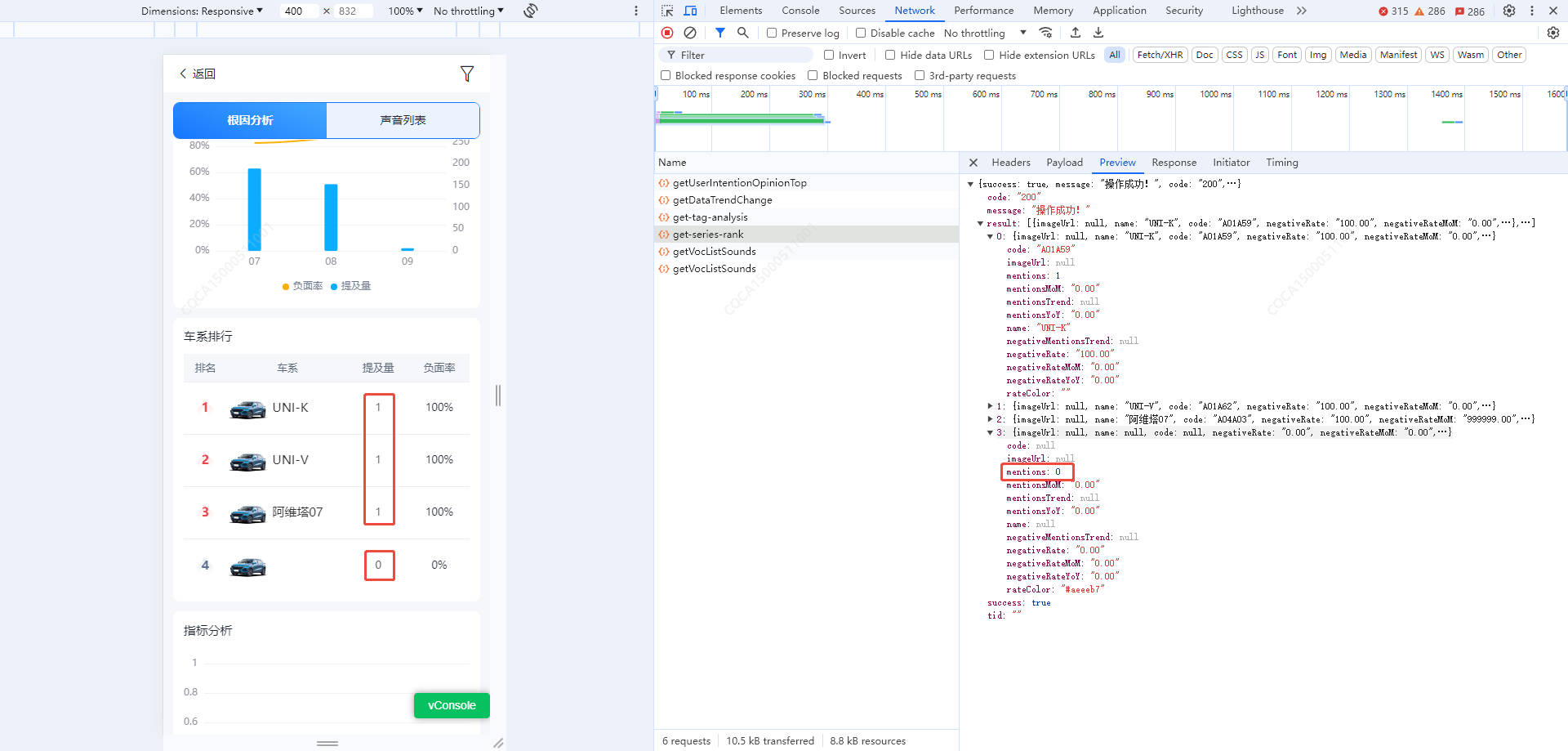Open the filter funnel icon in mobile page
Image resolution: width=1568 pixels, height=751 pixels.
pyautogui.click(x=467, y=74)
